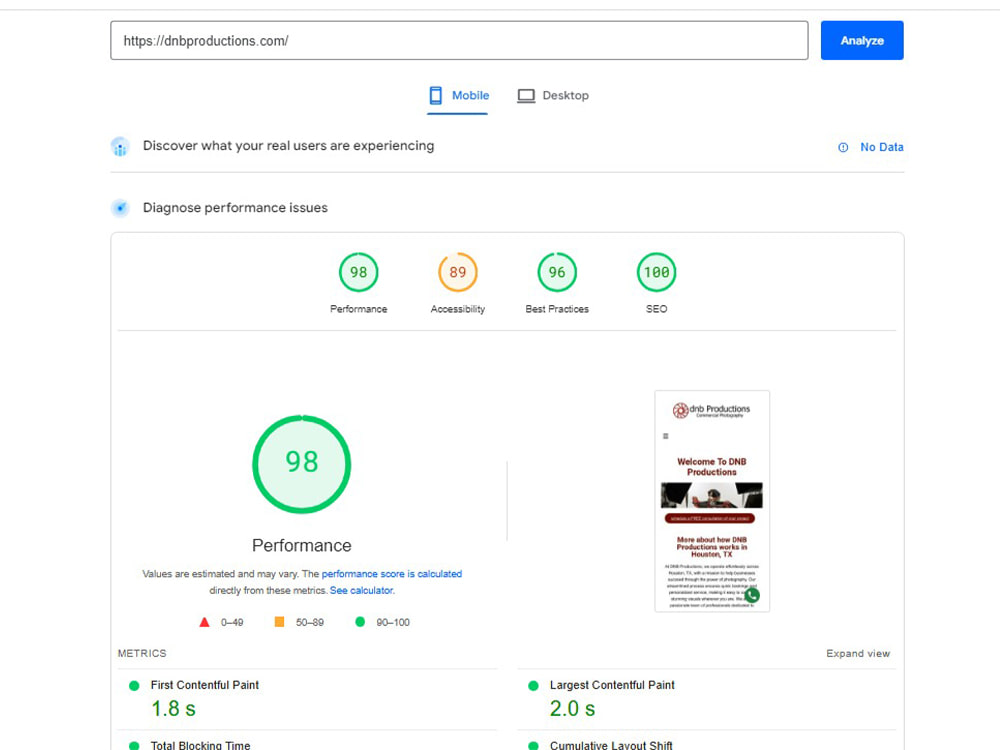The height and width of the screenshot is (750, 1000).
Task: Open the See calculator link
Action: click(362, 591)
